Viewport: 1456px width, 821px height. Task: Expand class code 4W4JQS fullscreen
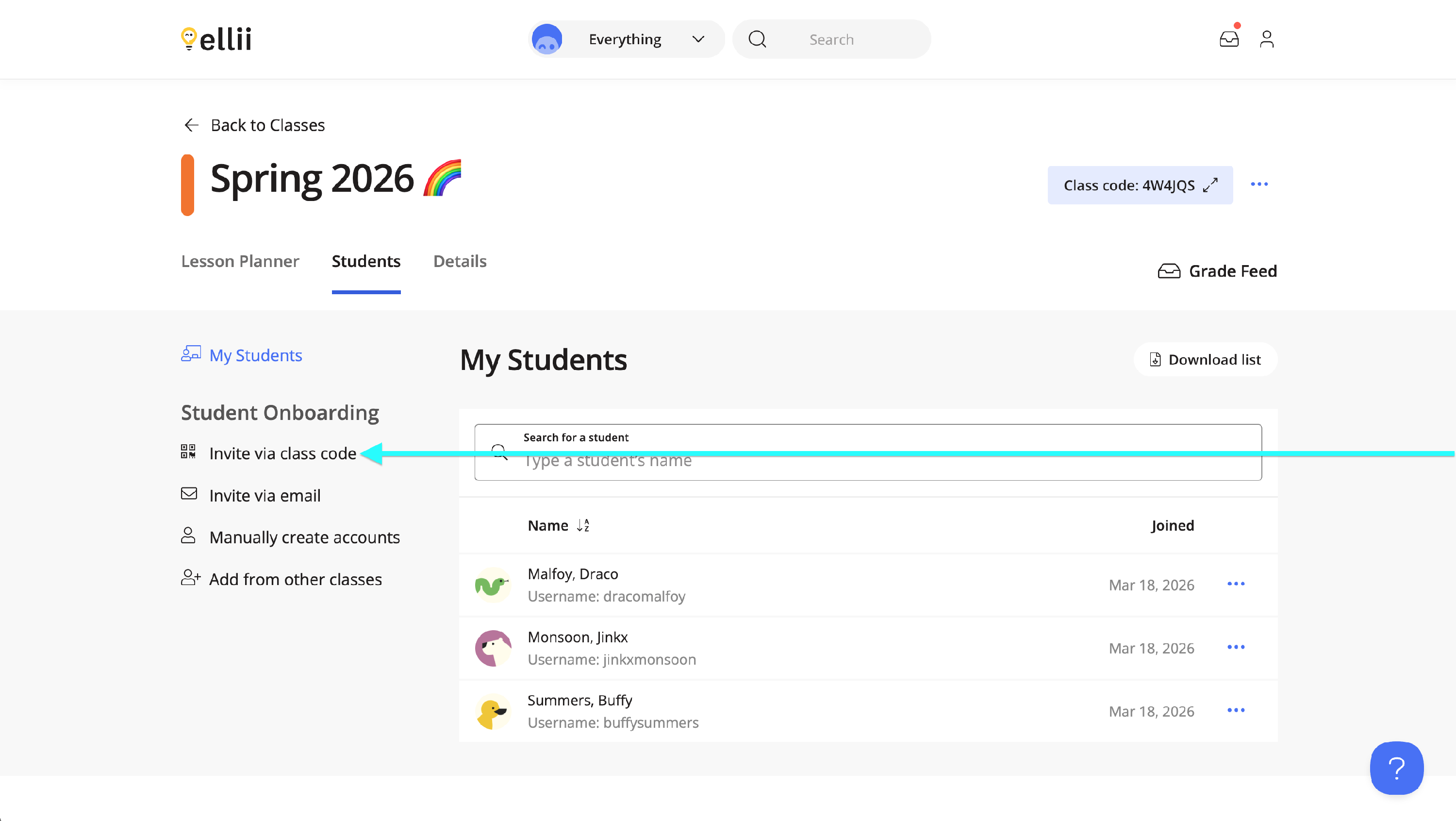click(1210, 185)
